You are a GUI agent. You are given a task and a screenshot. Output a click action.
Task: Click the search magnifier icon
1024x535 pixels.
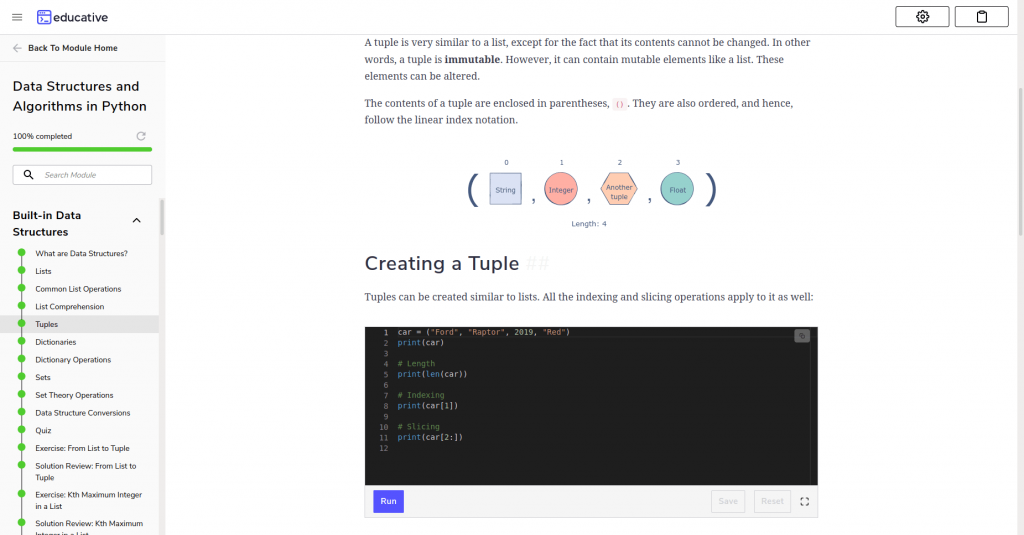28,174
